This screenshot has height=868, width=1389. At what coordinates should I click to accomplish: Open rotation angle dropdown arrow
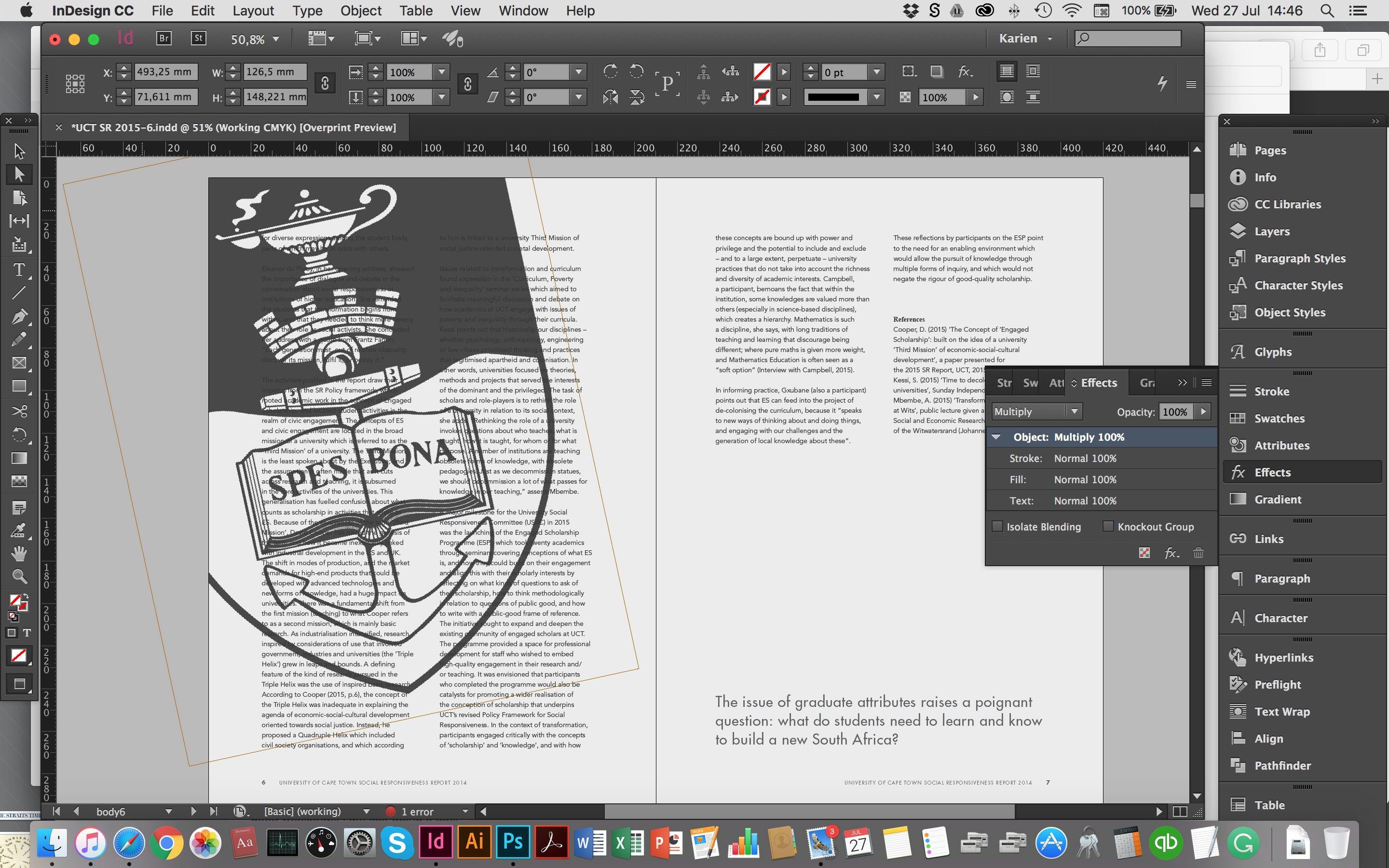point(579,72)
